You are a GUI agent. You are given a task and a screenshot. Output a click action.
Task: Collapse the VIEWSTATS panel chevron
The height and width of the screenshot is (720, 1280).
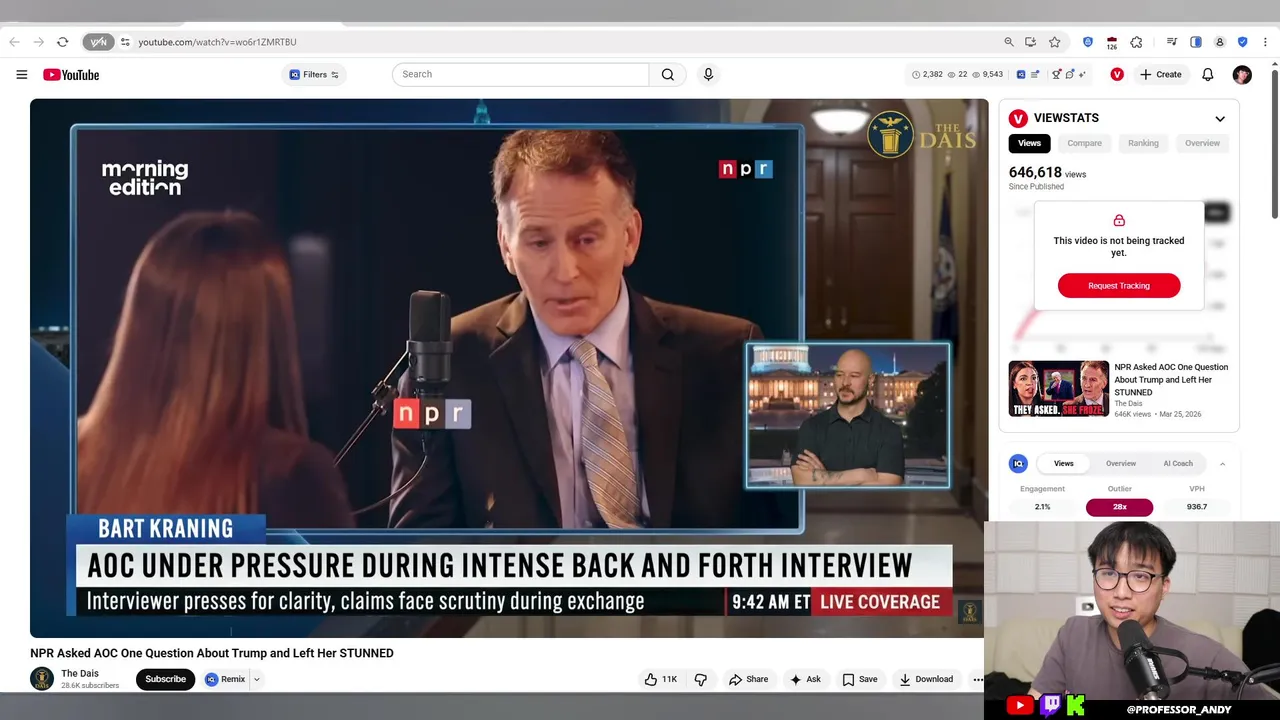coord(1220,119)
